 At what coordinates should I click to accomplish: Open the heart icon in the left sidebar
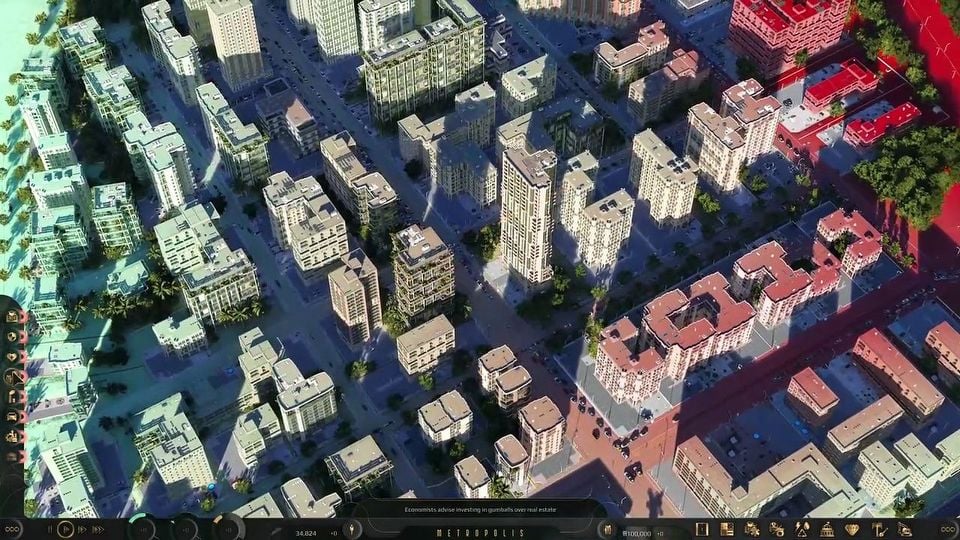tap(12, 356)
